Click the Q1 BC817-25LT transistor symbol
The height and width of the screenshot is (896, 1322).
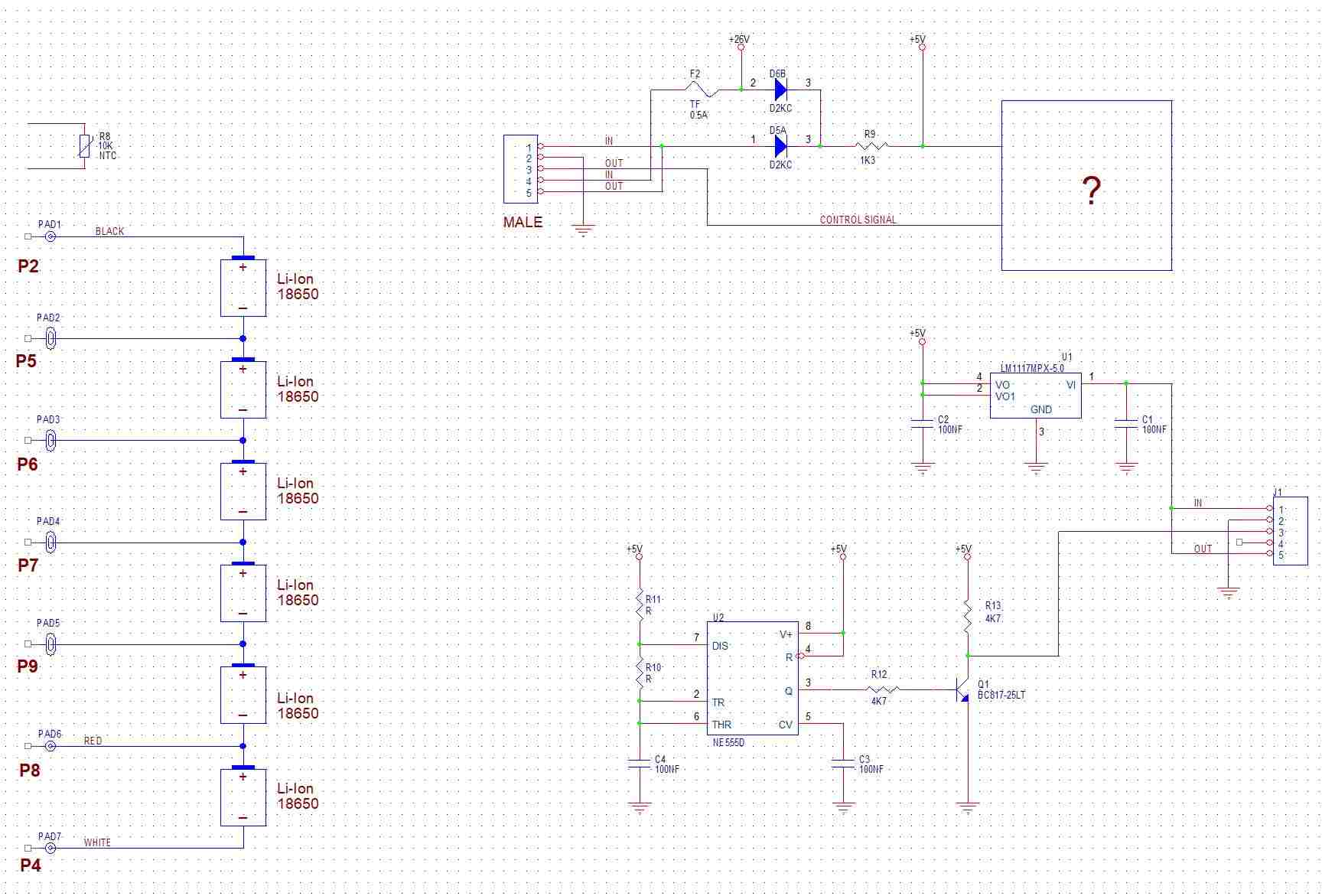pyautogui.click(x=964, y=689)
